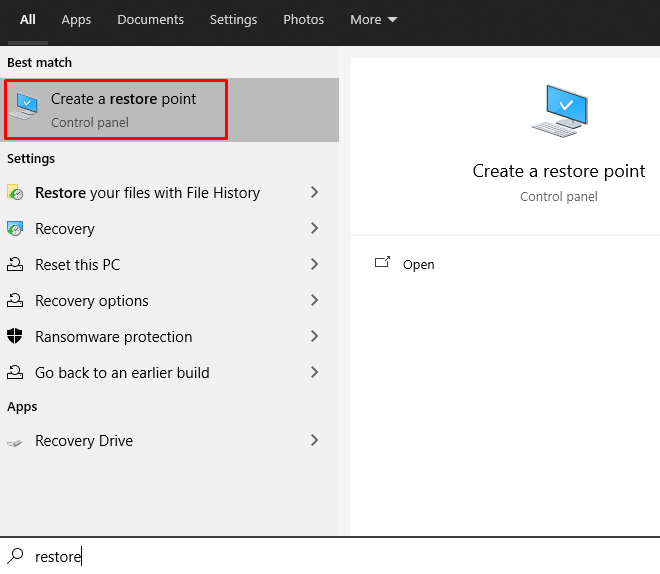Click Open in the preview pane

click(418, 265)
